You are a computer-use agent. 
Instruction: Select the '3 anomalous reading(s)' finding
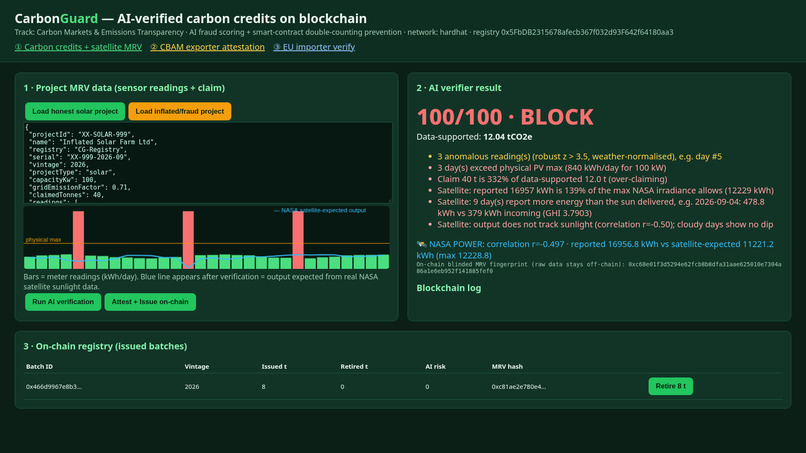click(x=579, y=156)
